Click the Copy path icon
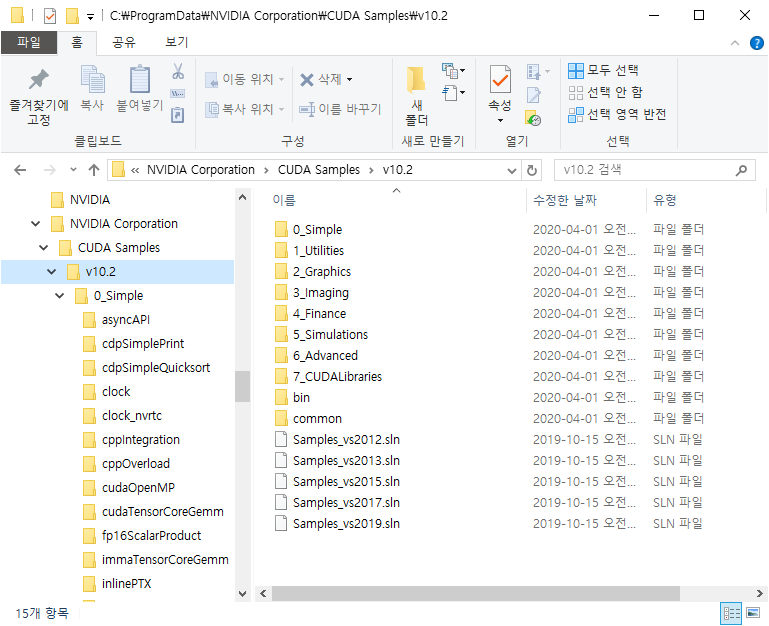This screenshot has height=626, width=769. pos(178,93)
